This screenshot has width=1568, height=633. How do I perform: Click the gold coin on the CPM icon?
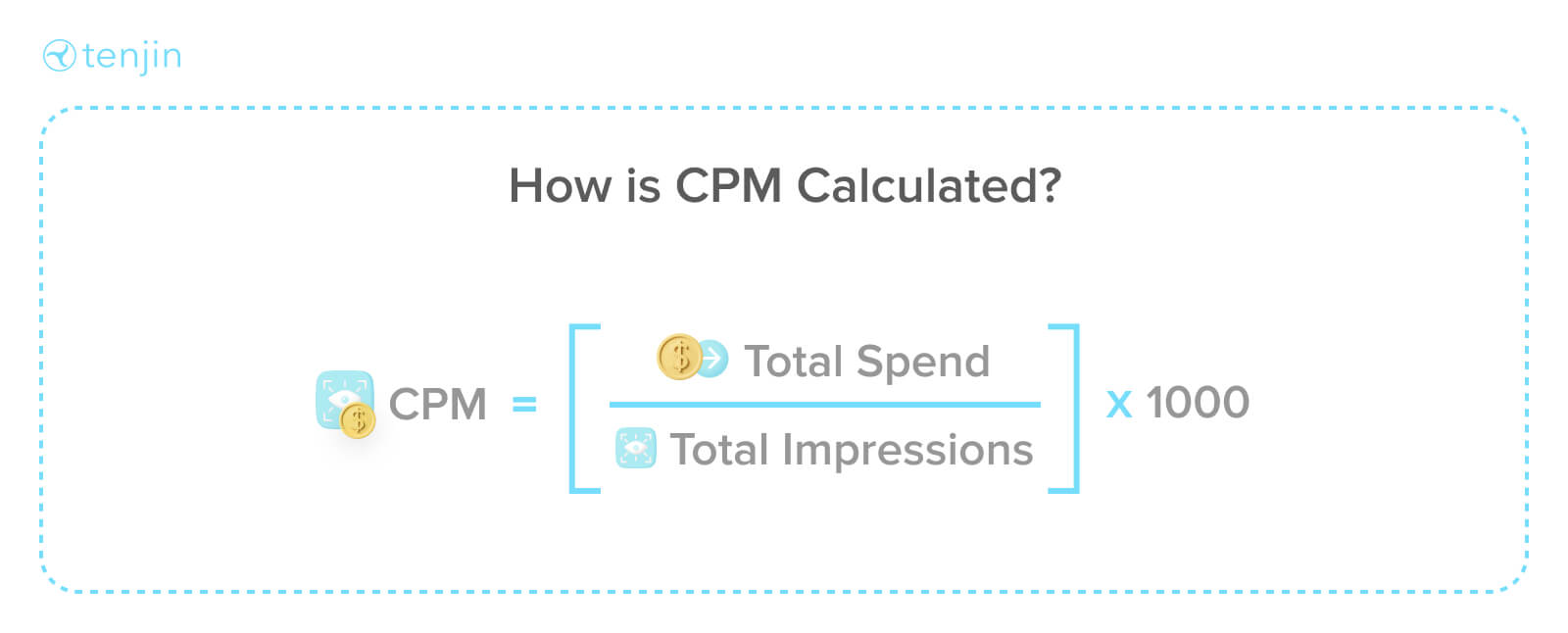tap(359, 420)
